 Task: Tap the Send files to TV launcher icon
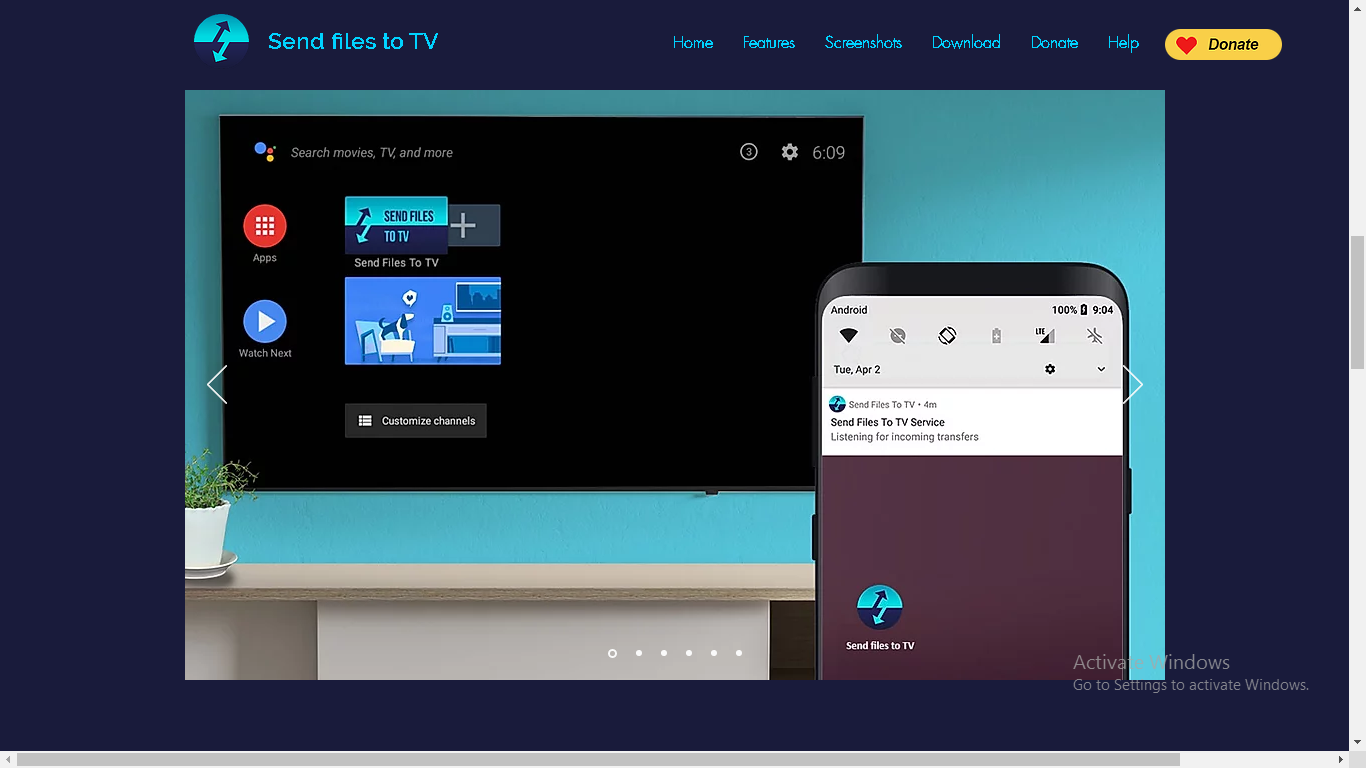(879, 608)
